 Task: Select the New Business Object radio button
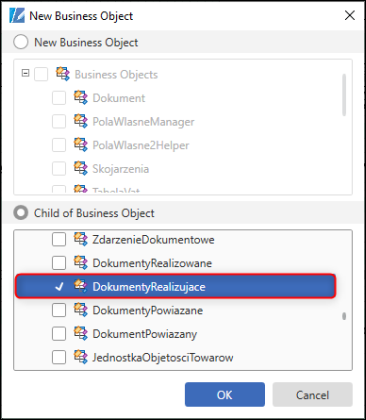(21, 42)
